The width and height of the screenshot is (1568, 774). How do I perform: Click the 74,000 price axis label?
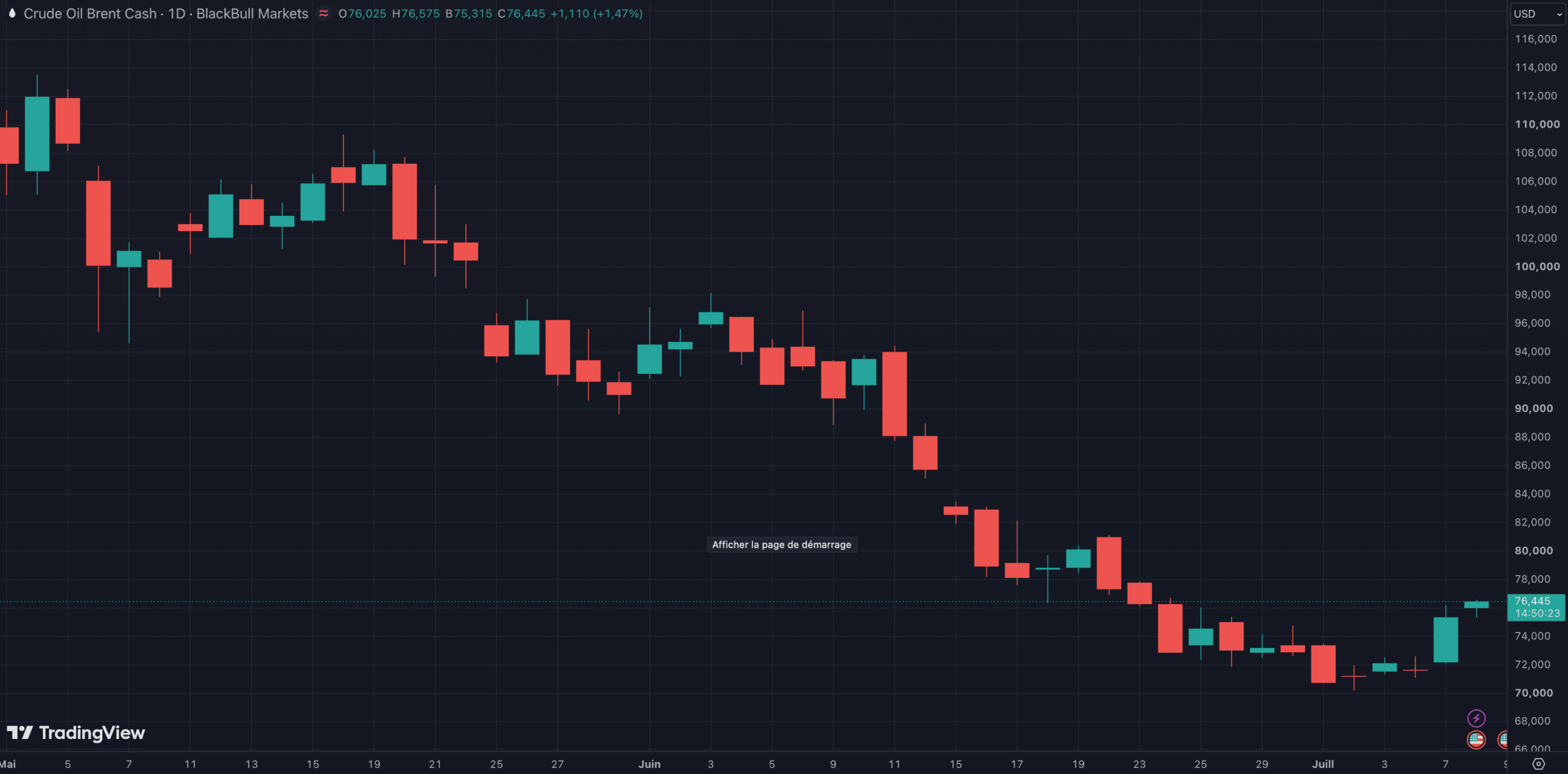coord(1532,636)
